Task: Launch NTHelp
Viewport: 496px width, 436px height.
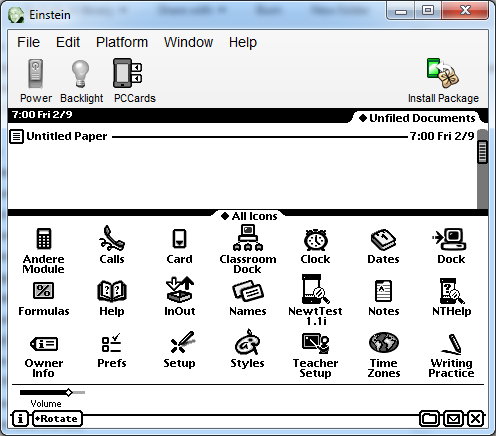Action: tap(451, 297)
